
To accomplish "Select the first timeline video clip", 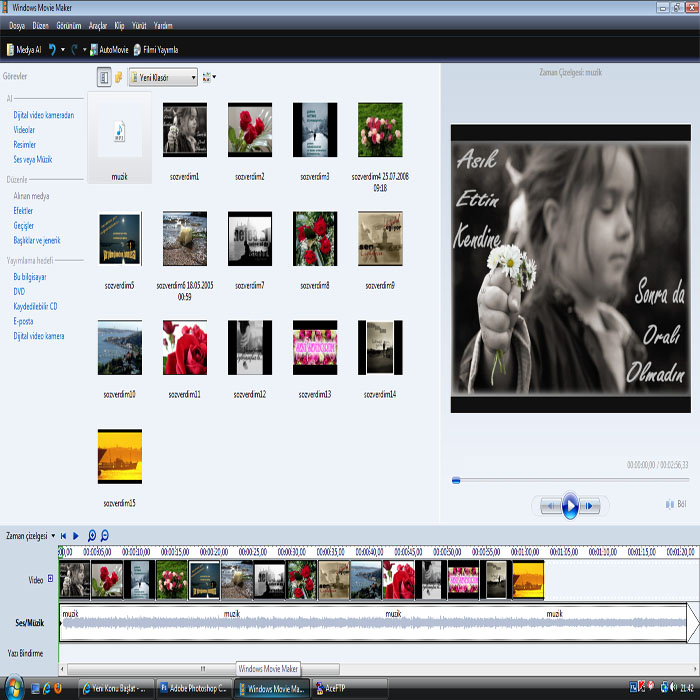I will pos(75,580).
